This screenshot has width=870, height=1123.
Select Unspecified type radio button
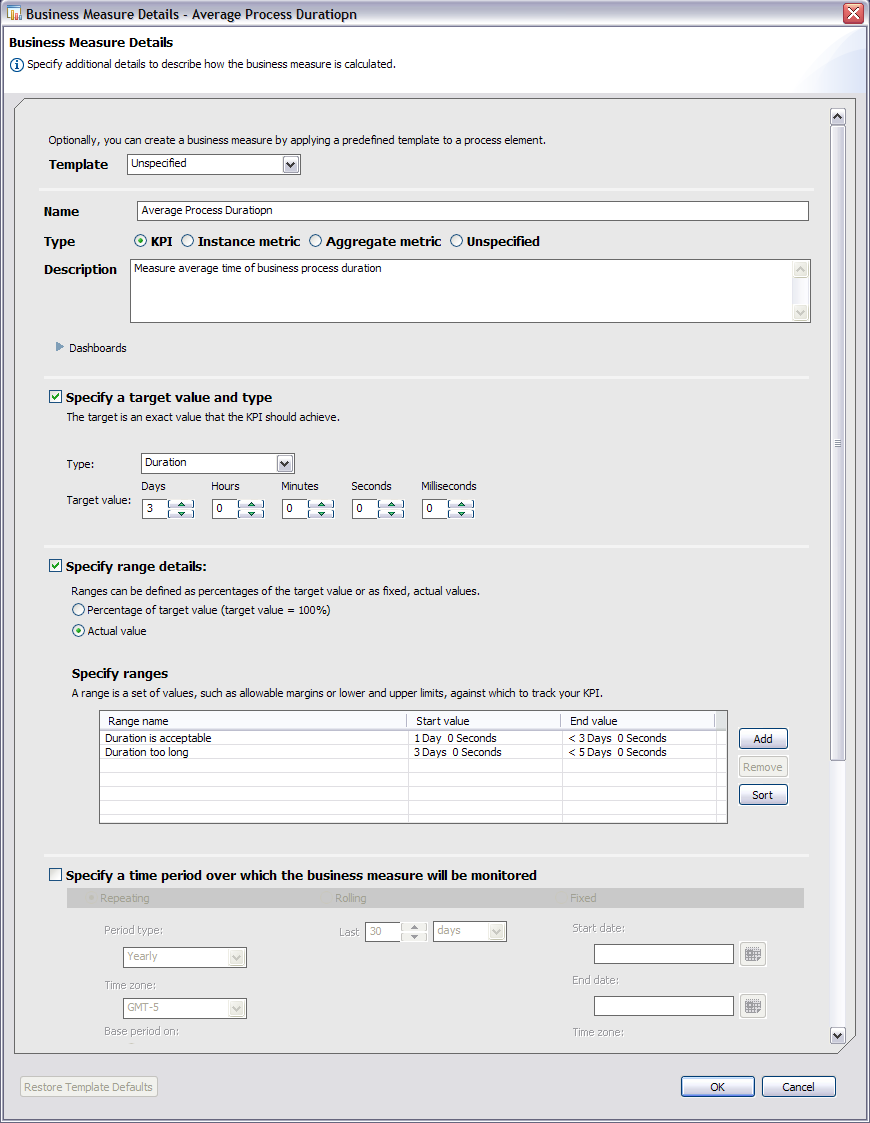[456, 241]
